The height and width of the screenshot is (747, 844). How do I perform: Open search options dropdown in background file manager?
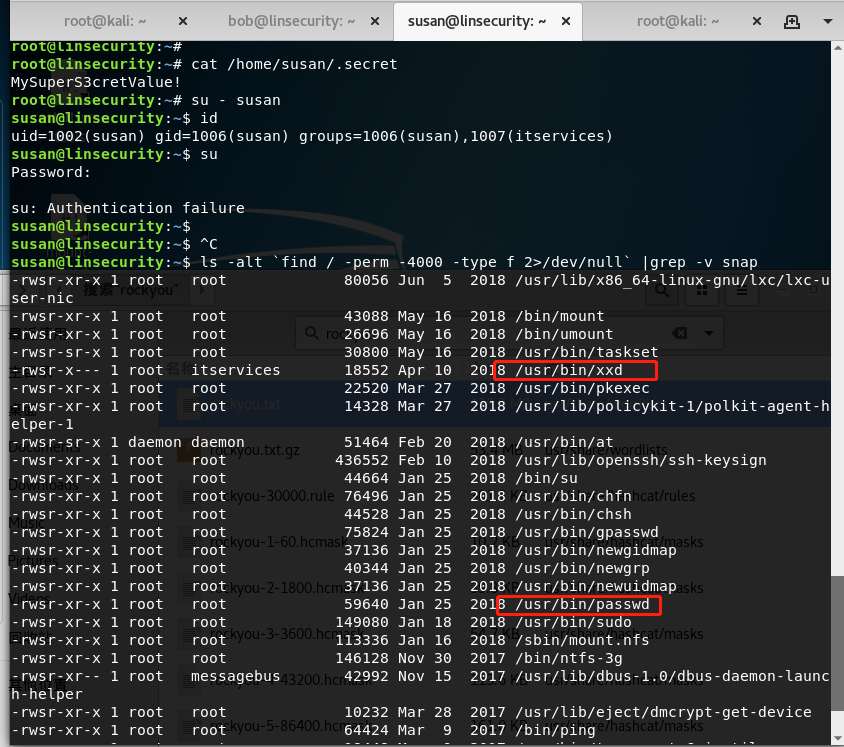click(709, 333)
